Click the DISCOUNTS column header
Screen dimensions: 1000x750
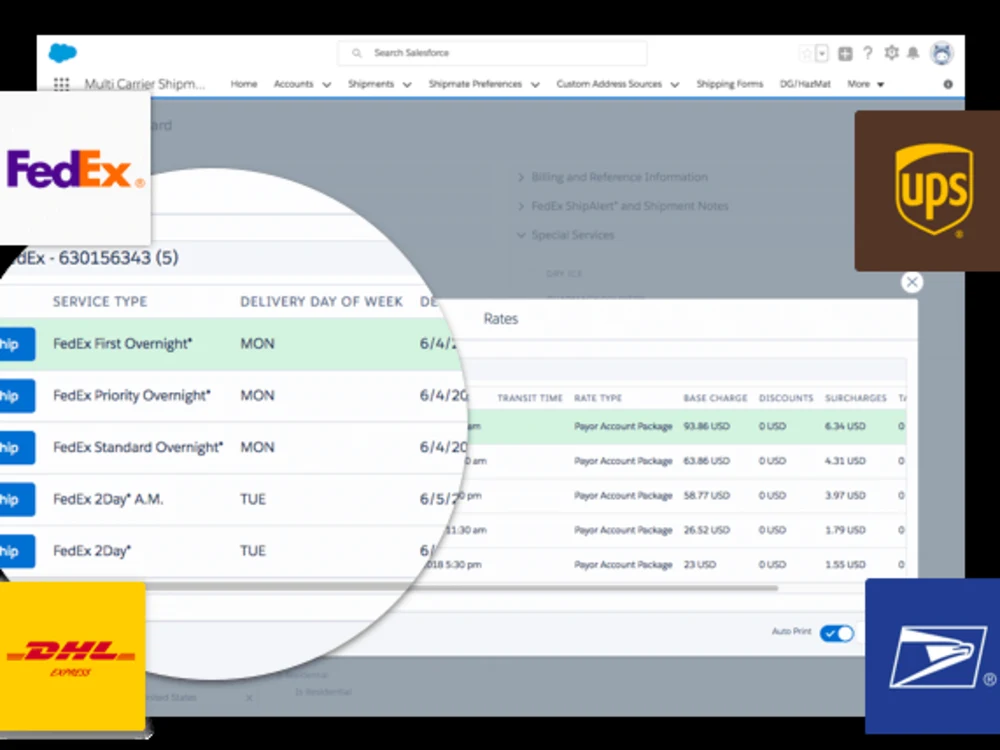pos(786,398)
